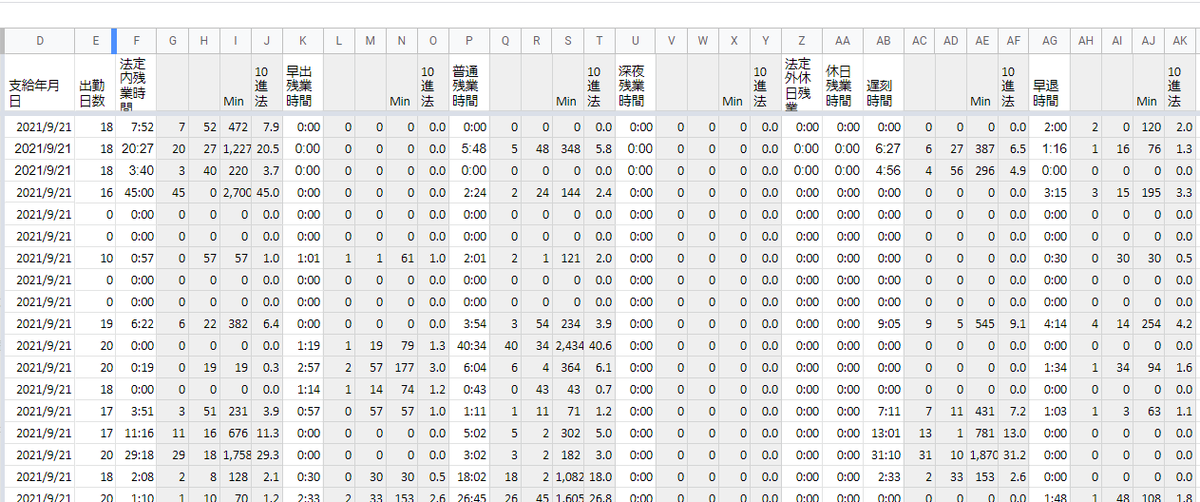Click the 法定内残業時間 header cell
This screenshot has width=1200, height=502.
(136, 85)
